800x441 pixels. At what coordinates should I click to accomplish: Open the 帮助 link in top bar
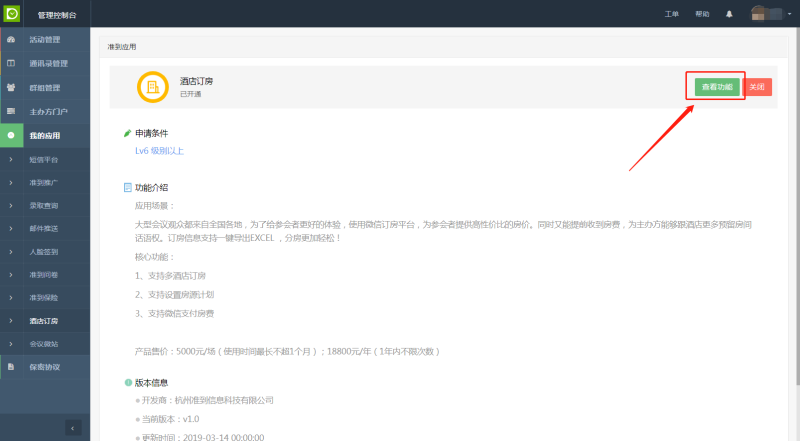(702, 14)
